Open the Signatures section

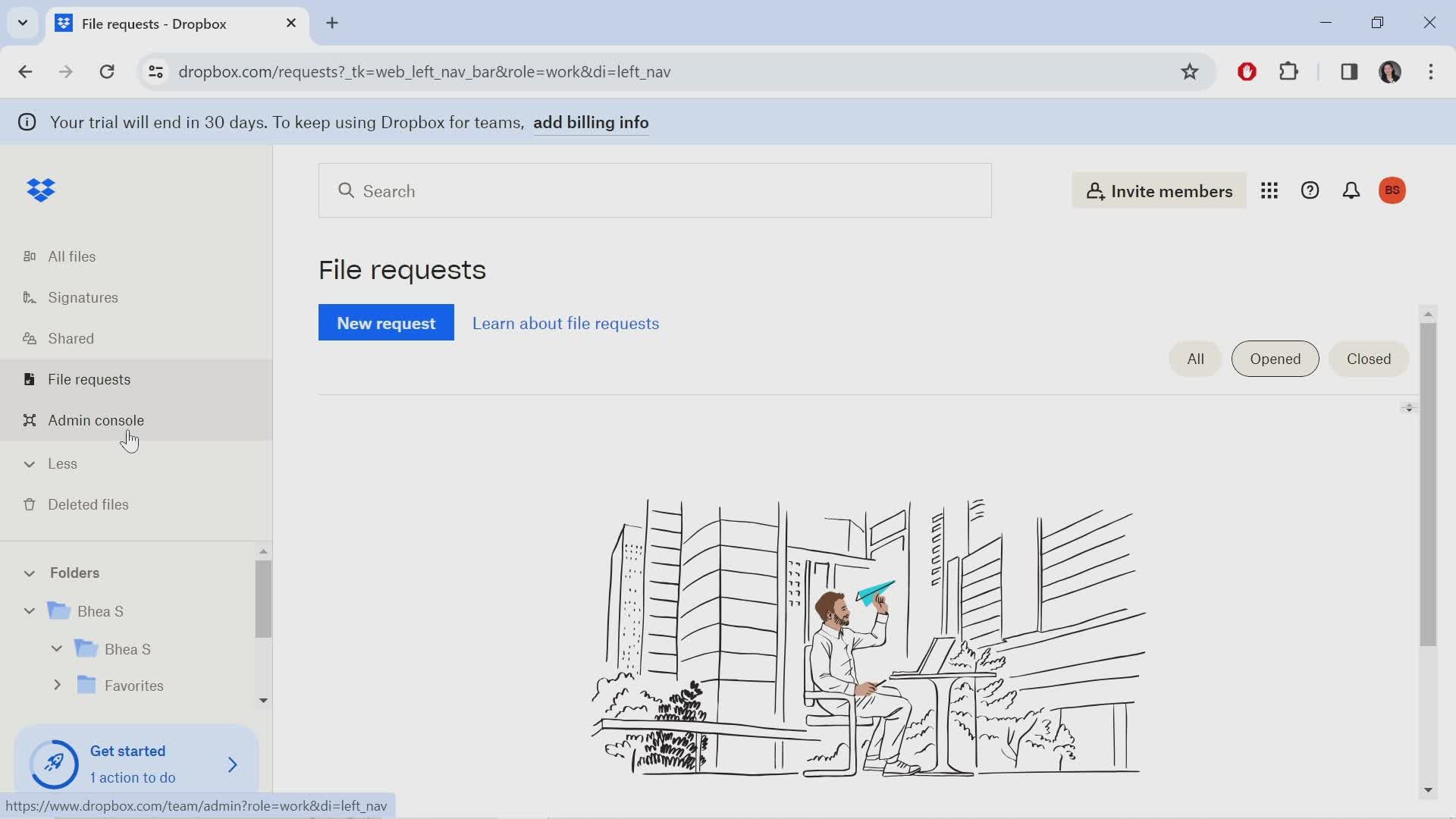pos(83,297)
